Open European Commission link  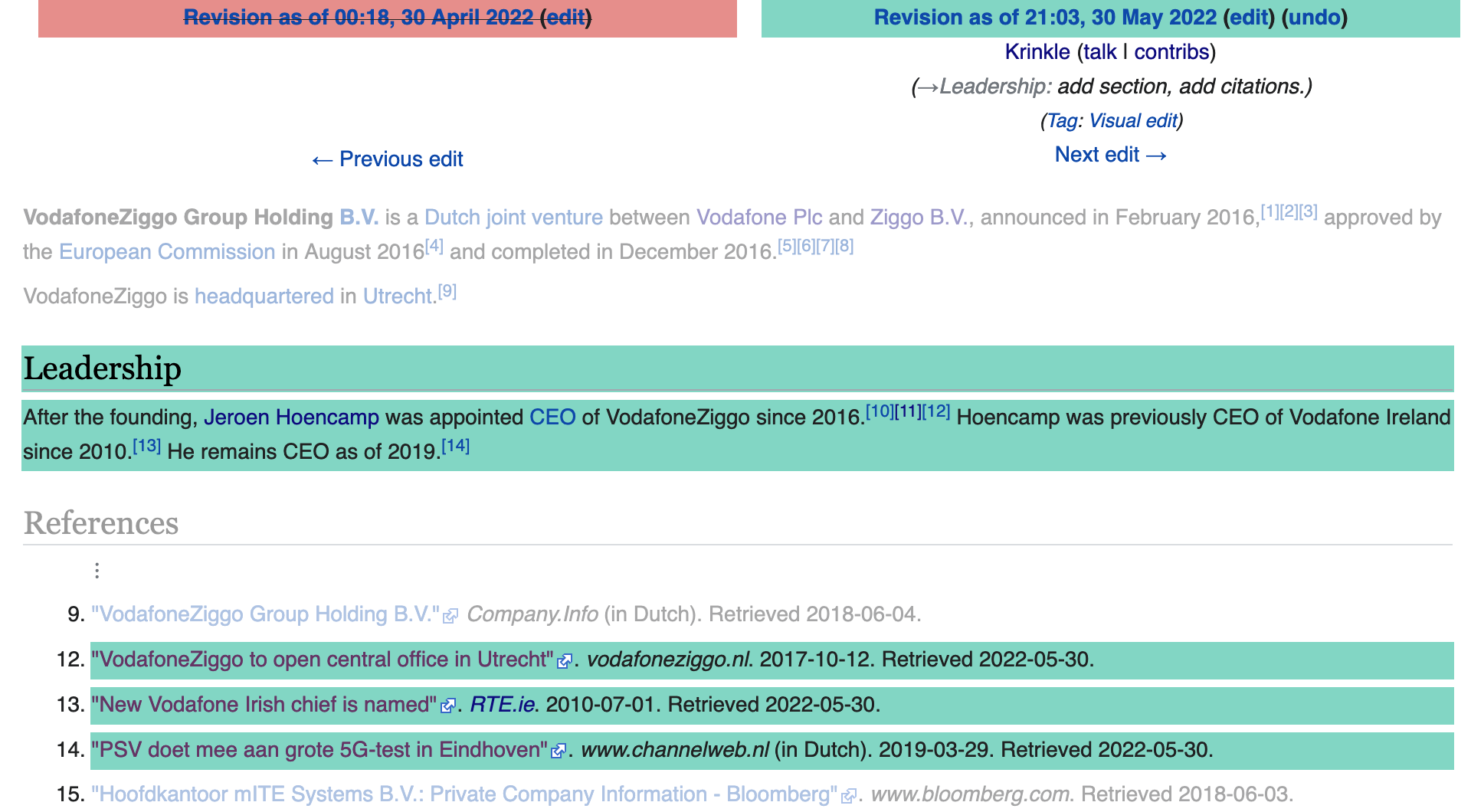click(x=167, y=251)
